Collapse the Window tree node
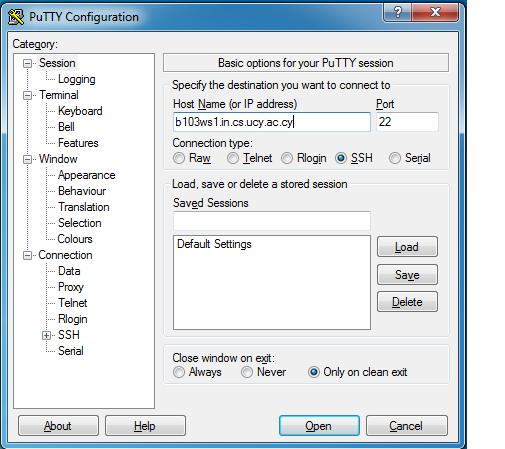 27,159
